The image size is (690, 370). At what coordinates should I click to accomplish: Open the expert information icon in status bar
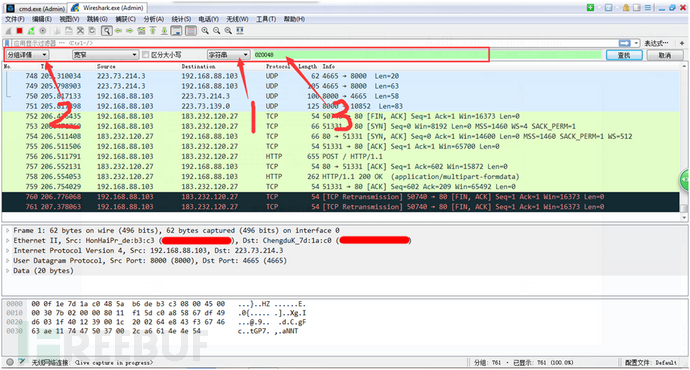[x=10, y=362]
